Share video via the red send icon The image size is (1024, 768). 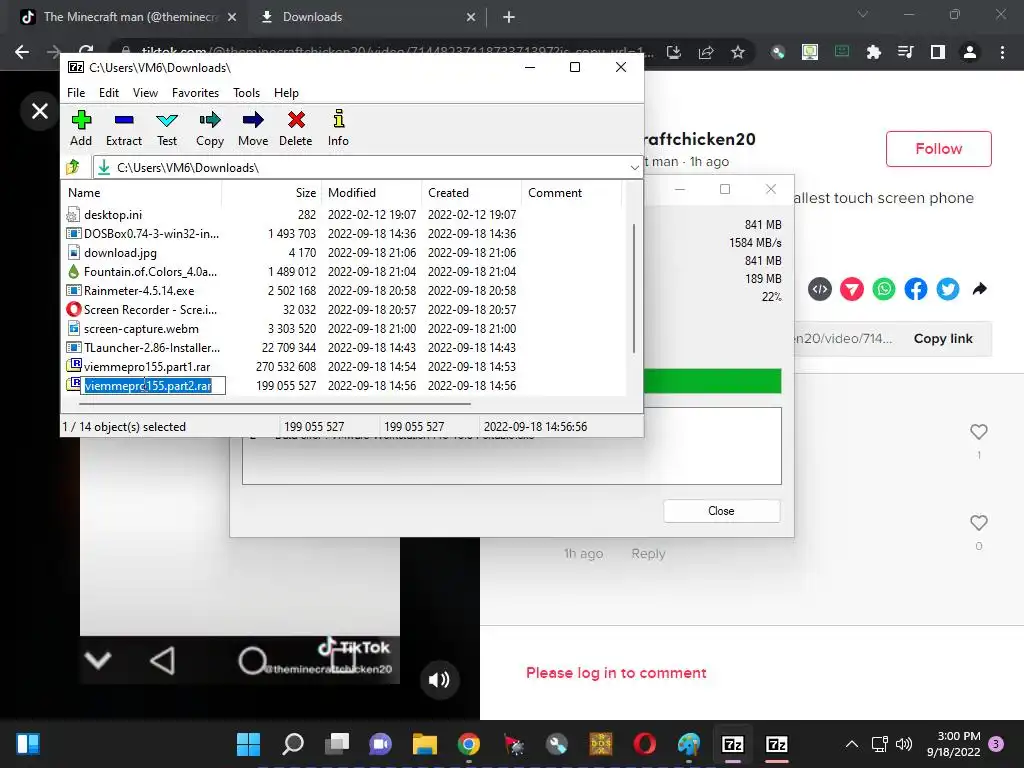click(852, 289)
